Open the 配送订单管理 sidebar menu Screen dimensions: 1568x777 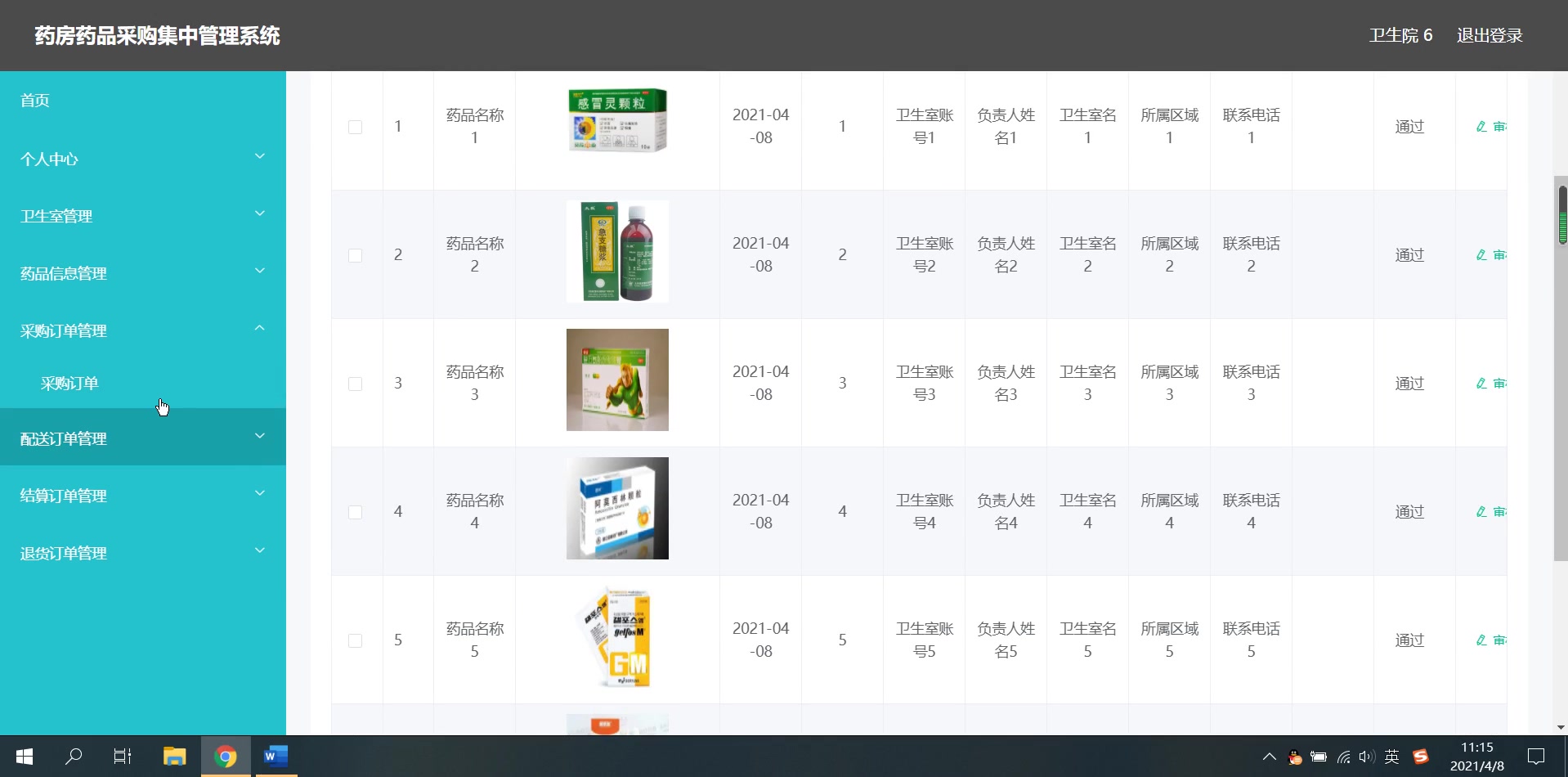143,438
